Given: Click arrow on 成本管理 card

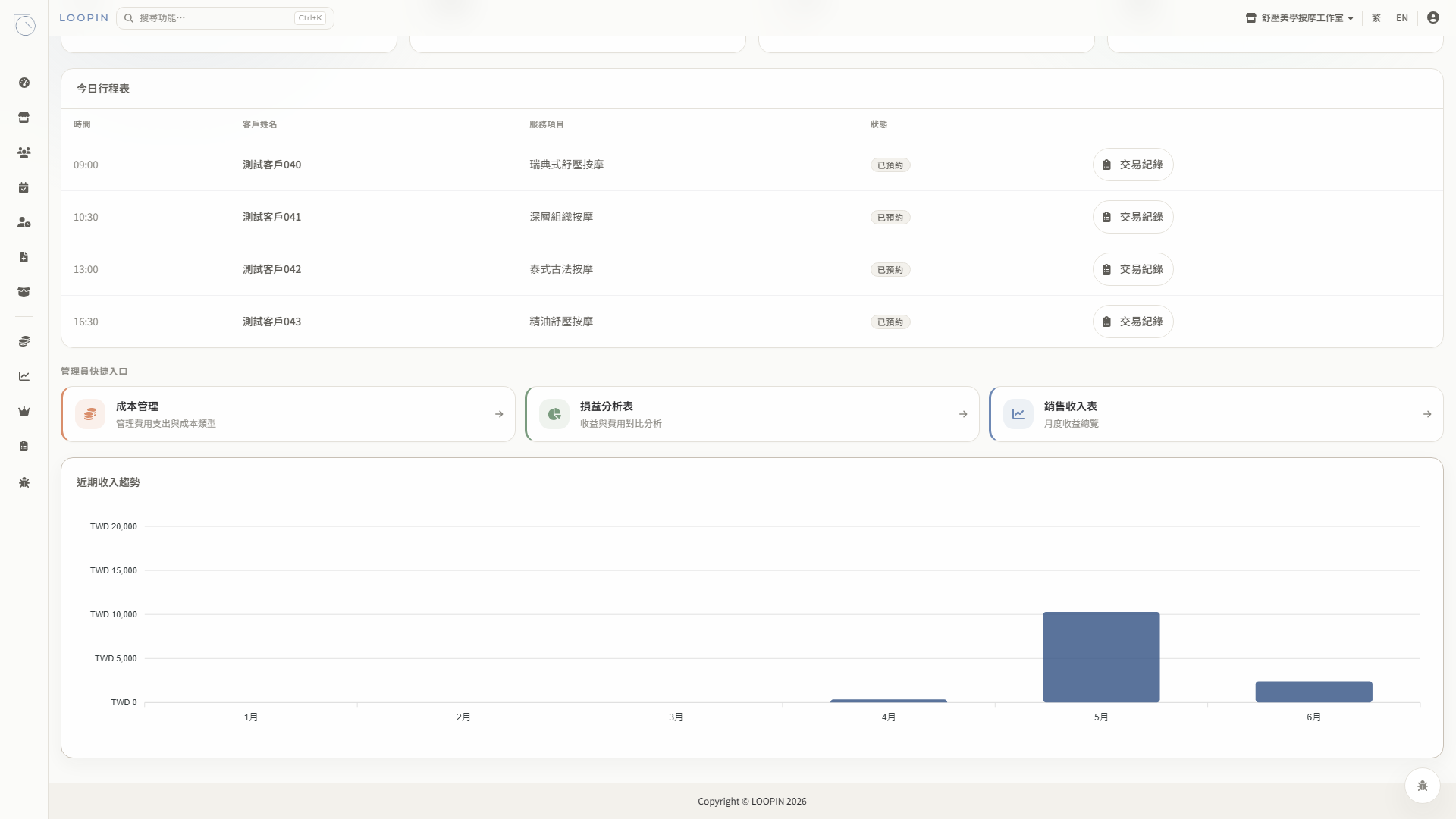Looking at the screenshot, I should (499, 414).
